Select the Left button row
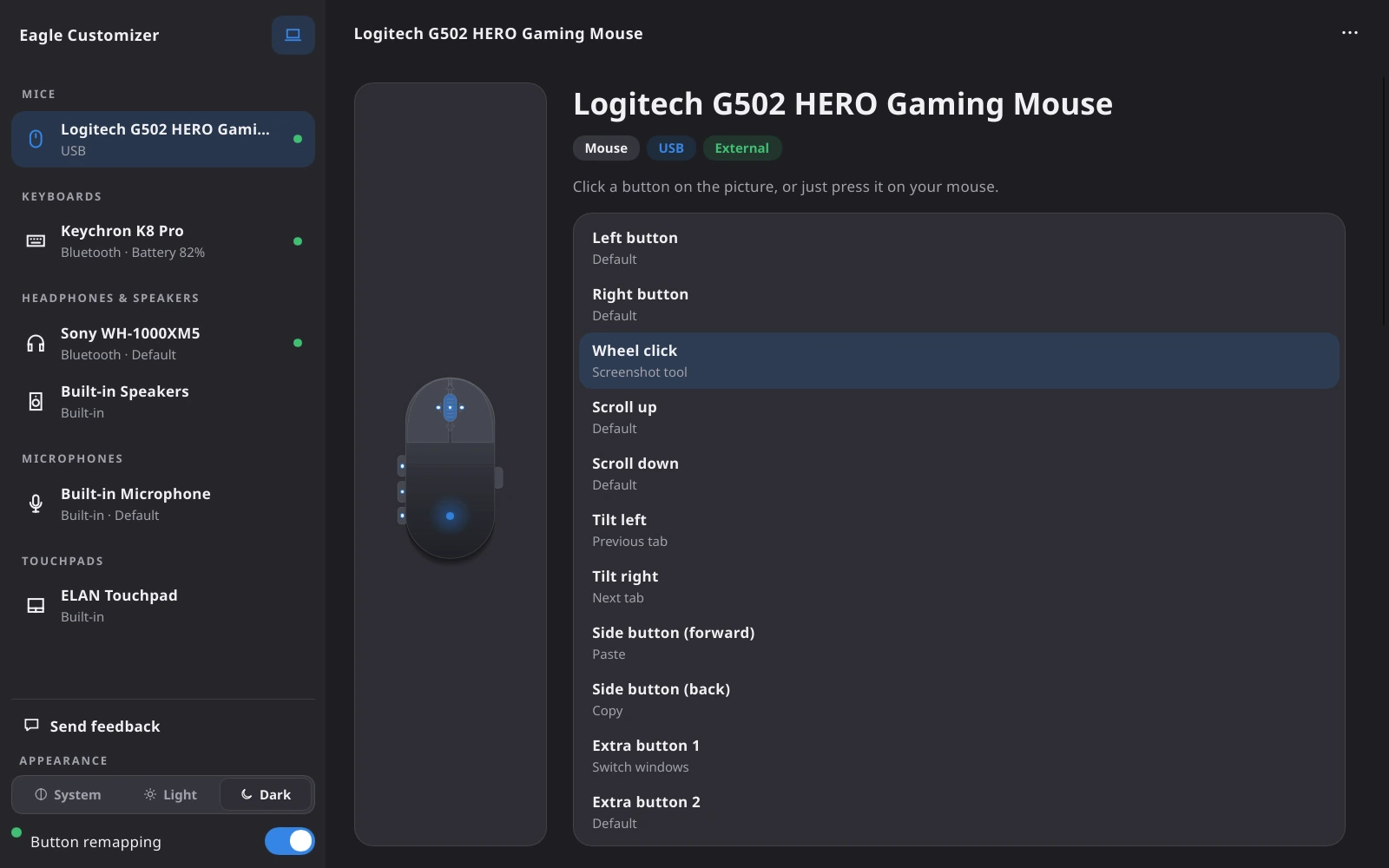Screen dimensions: 1389x868 (x=959, y=248)
